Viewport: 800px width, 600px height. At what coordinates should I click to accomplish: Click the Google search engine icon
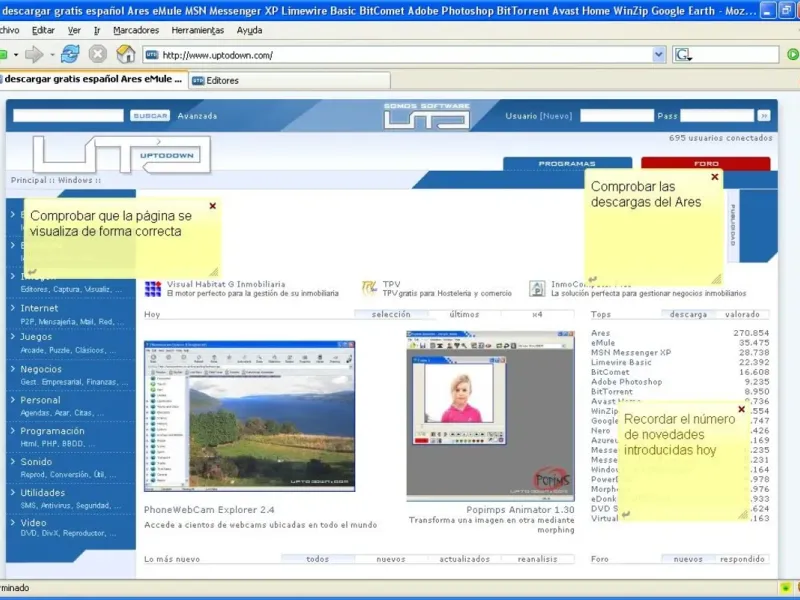click(x=683, y=55)
